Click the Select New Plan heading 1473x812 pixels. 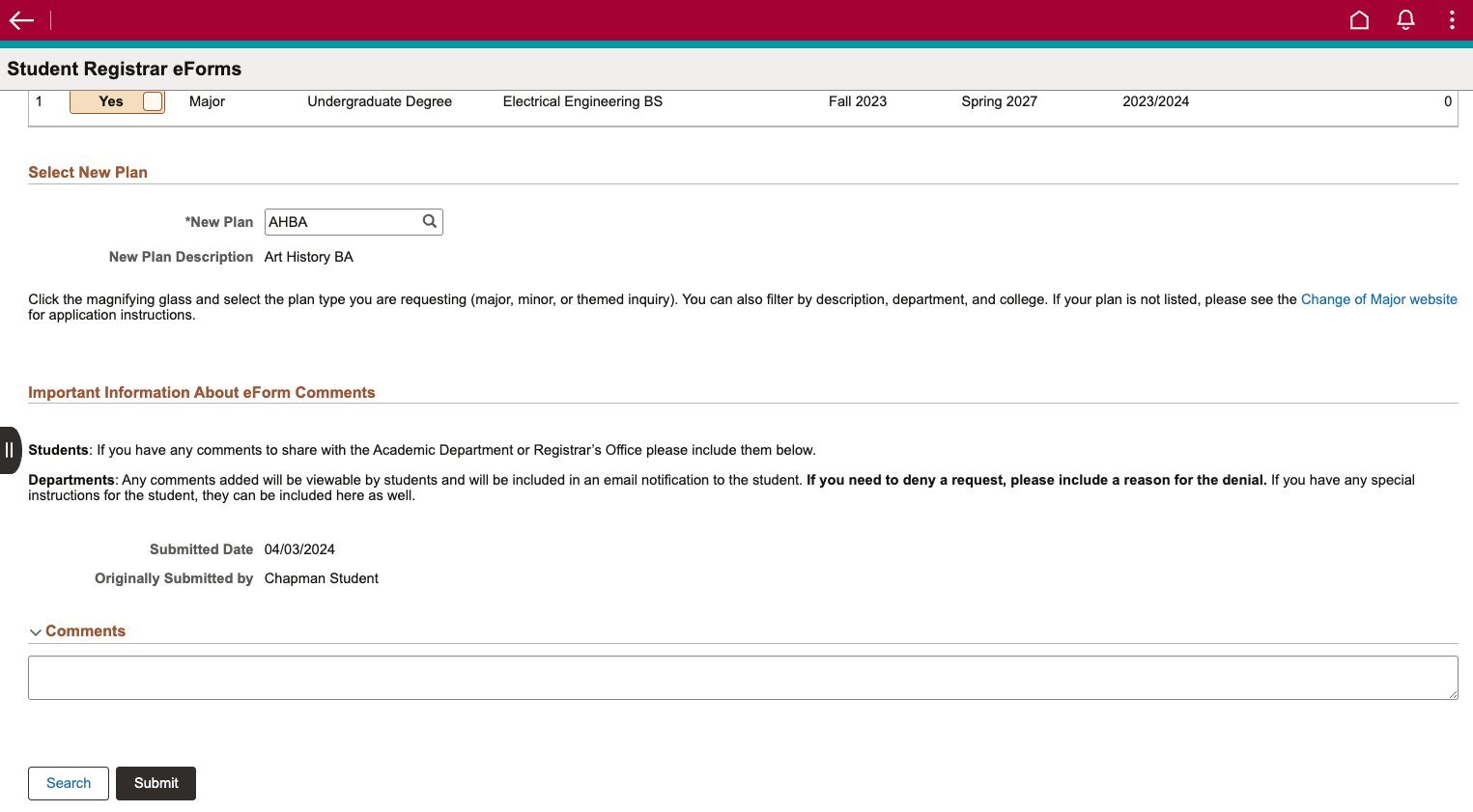click(88, 172)
